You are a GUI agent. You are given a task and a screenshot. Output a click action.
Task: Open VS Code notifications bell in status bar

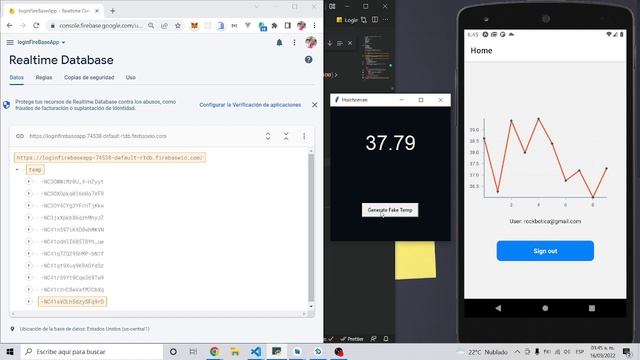pos(386,339)
